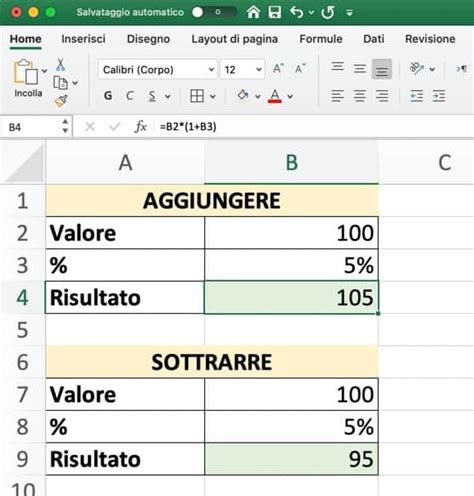Expand the fill color arrow
The image size is (474, 496).
coord(258,97)
